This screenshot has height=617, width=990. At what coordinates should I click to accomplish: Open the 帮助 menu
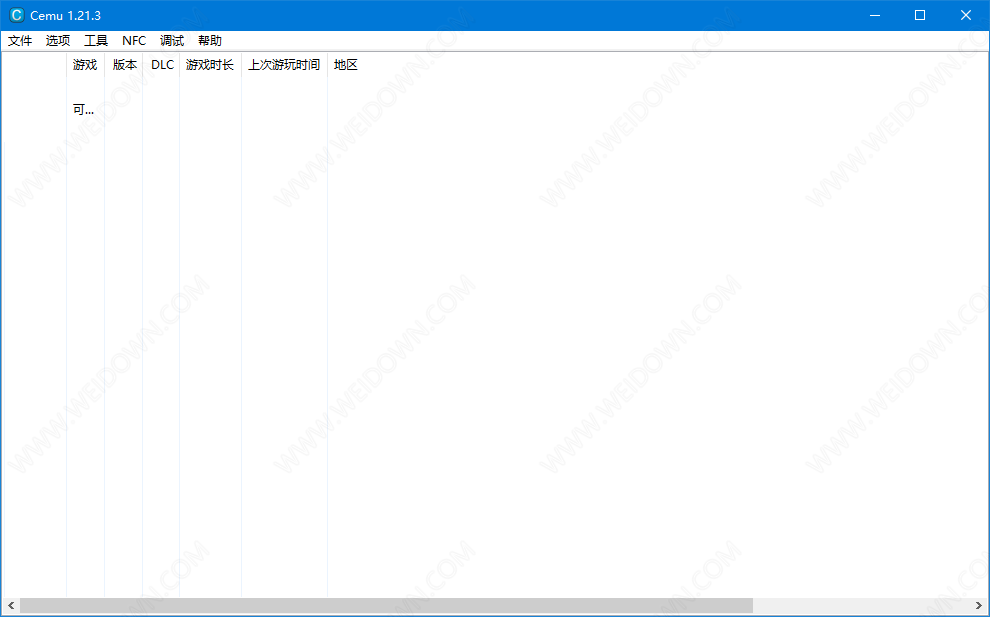[210, 41]
